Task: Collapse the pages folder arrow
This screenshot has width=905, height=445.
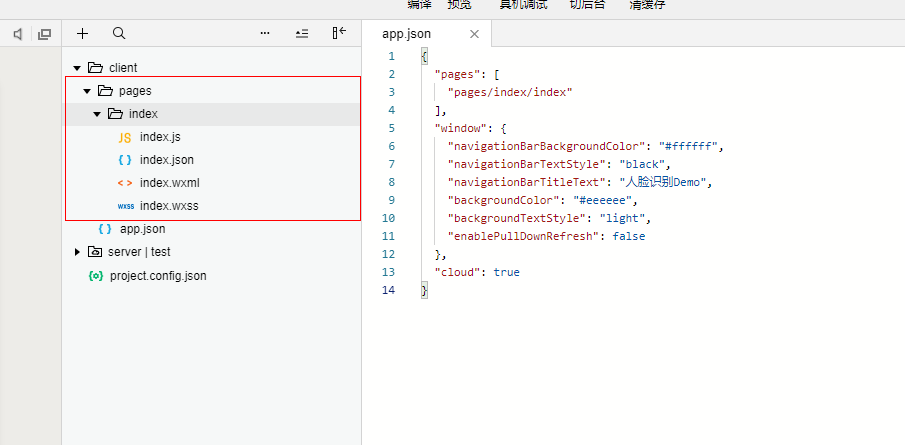Action: pyautogui.click(x=87, y=91)
